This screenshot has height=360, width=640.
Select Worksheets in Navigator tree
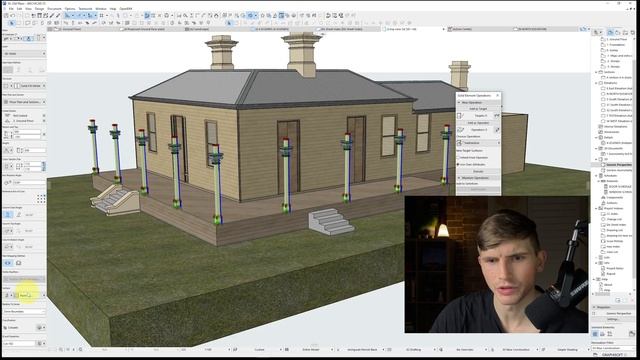tap(611, 132)
